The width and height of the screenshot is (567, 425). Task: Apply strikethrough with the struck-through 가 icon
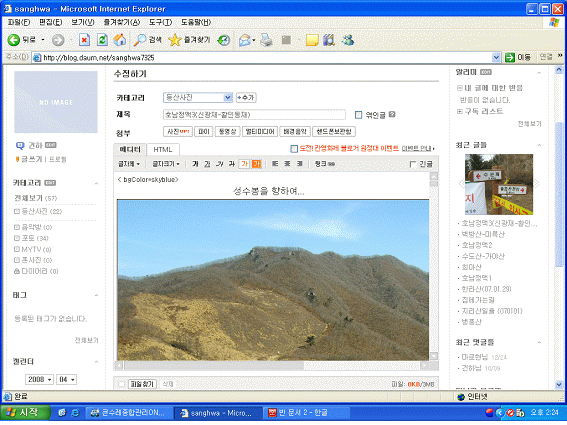point(232,164)
